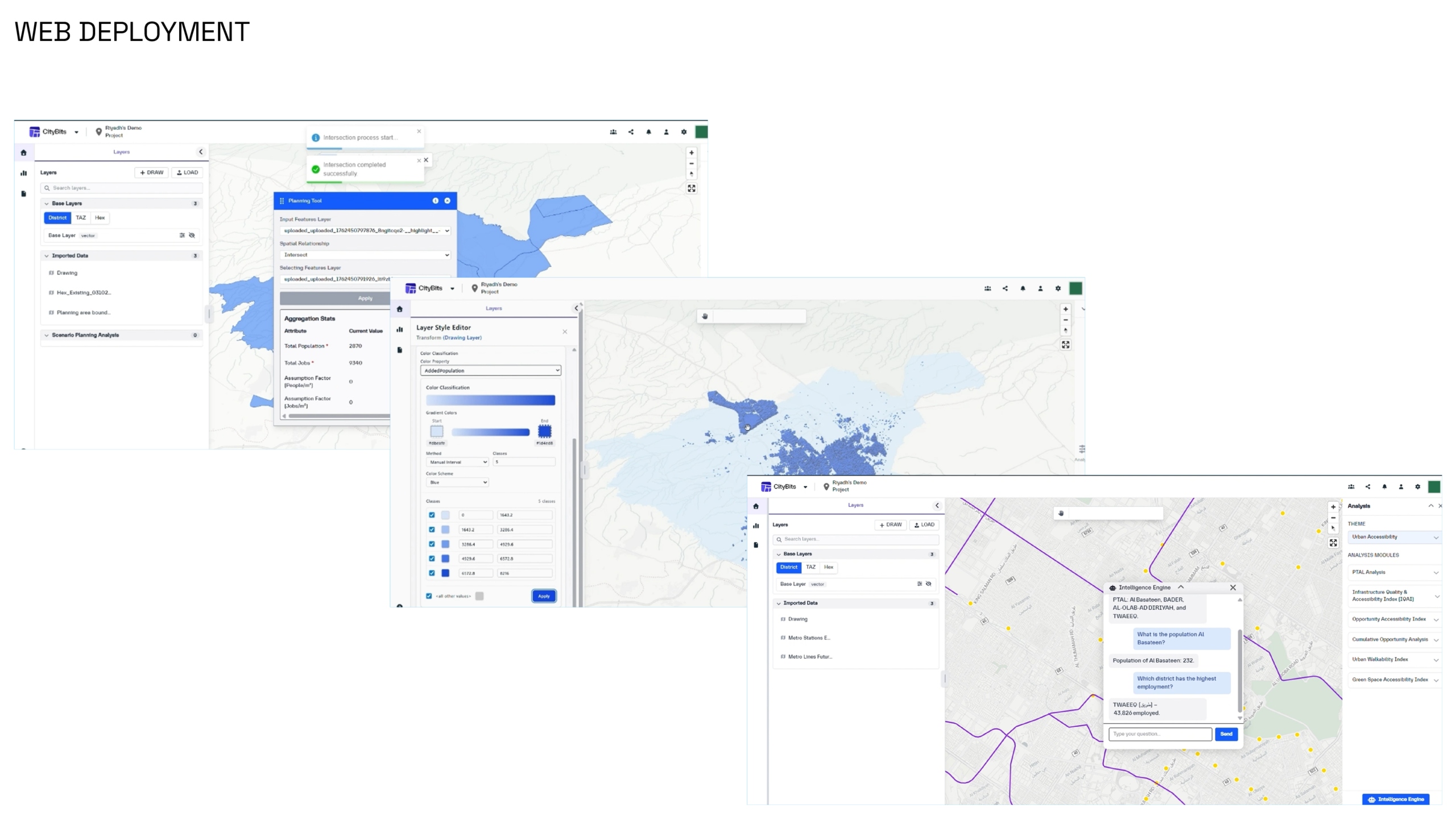The width and height of the screenshot is (1456, 819).
Task: Click the Planning Tool info icon
Action: coord(436,201)
